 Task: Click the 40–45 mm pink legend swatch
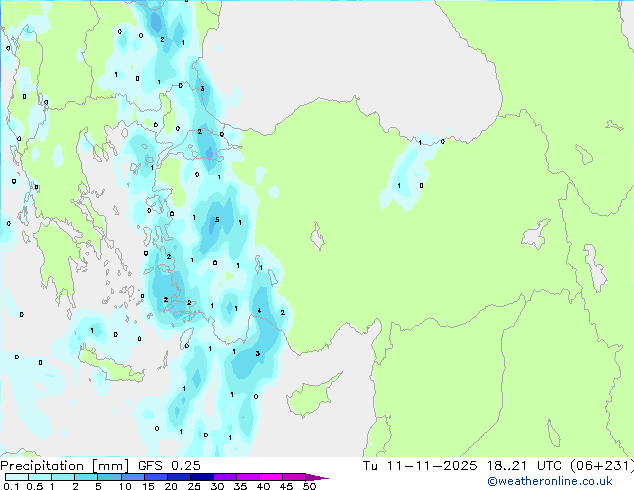tap(271, 477)
